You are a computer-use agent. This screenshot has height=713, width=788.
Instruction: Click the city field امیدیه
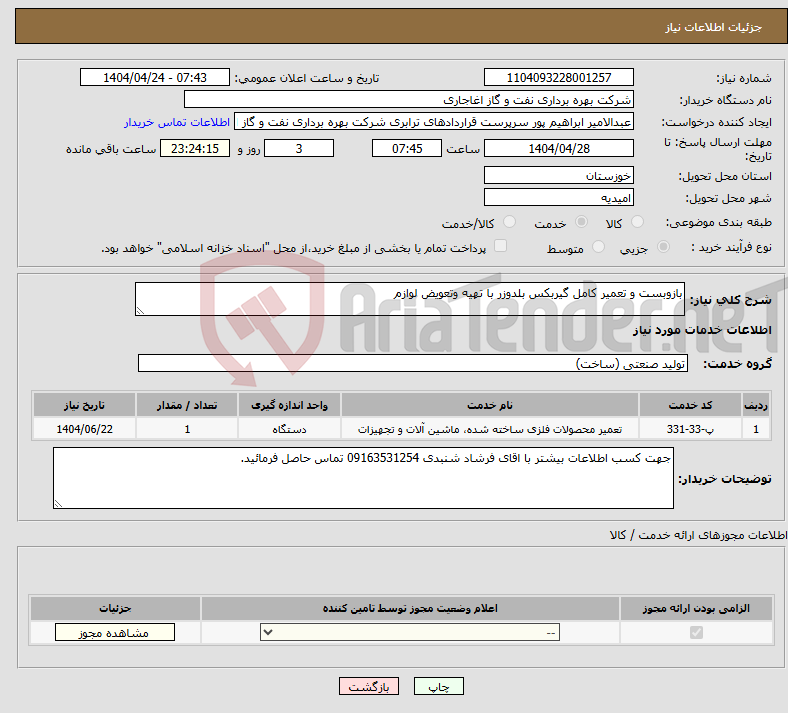(x=558, y=197)
